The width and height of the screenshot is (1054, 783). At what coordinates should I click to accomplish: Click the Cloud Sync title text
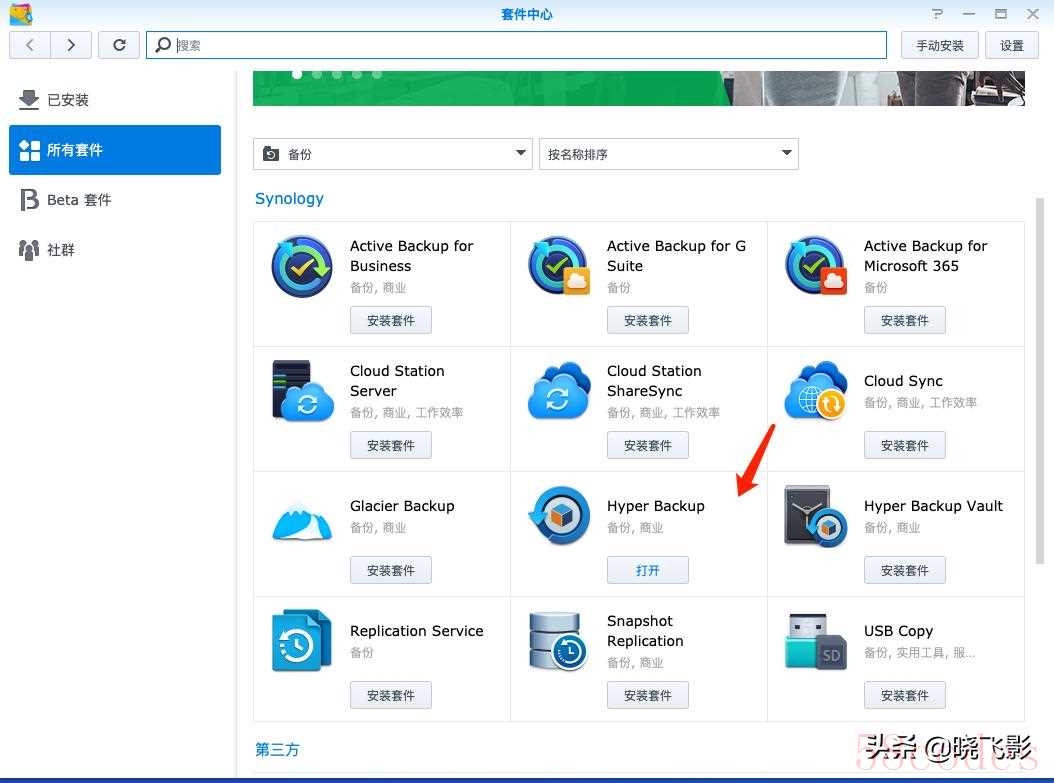point(903,381)
